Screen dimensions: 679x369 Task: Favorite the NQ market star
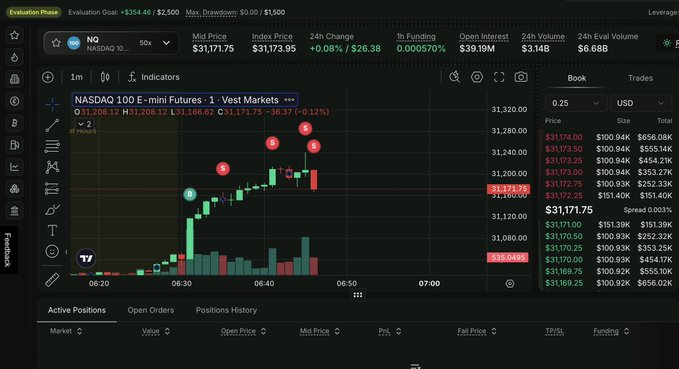click(x=56, y=43)
